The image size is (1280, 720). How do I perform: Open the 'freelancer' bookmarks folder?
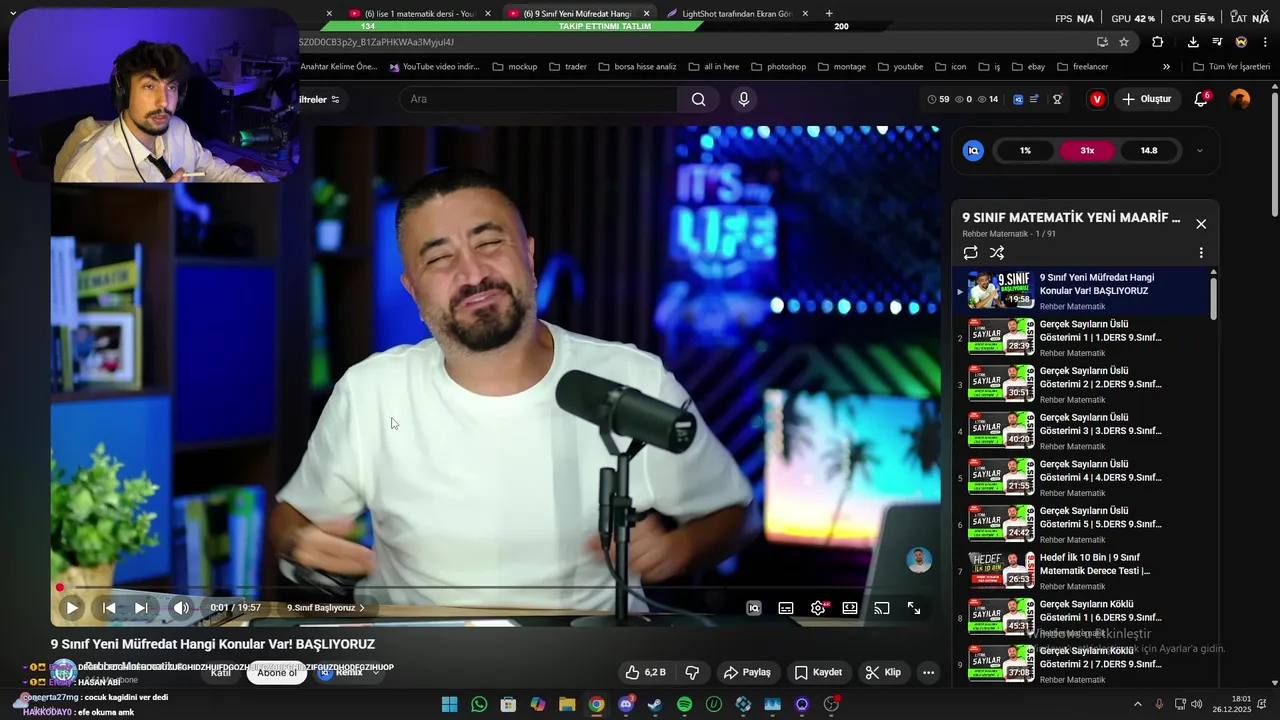(x=1082, y=67)
